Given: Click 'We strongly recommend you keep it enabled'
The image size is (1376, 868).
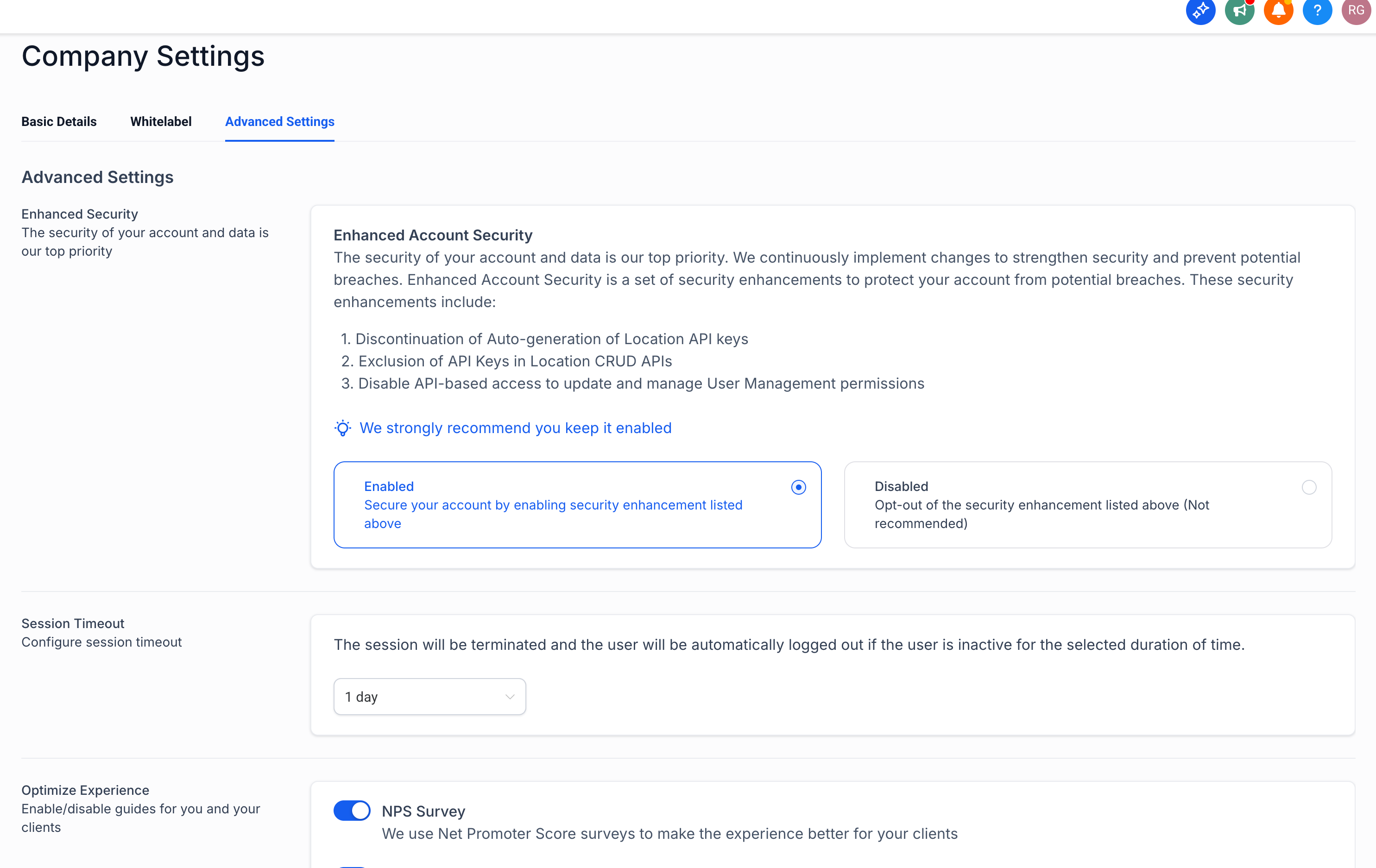Looking at the screenshot, I should point(515,428).
